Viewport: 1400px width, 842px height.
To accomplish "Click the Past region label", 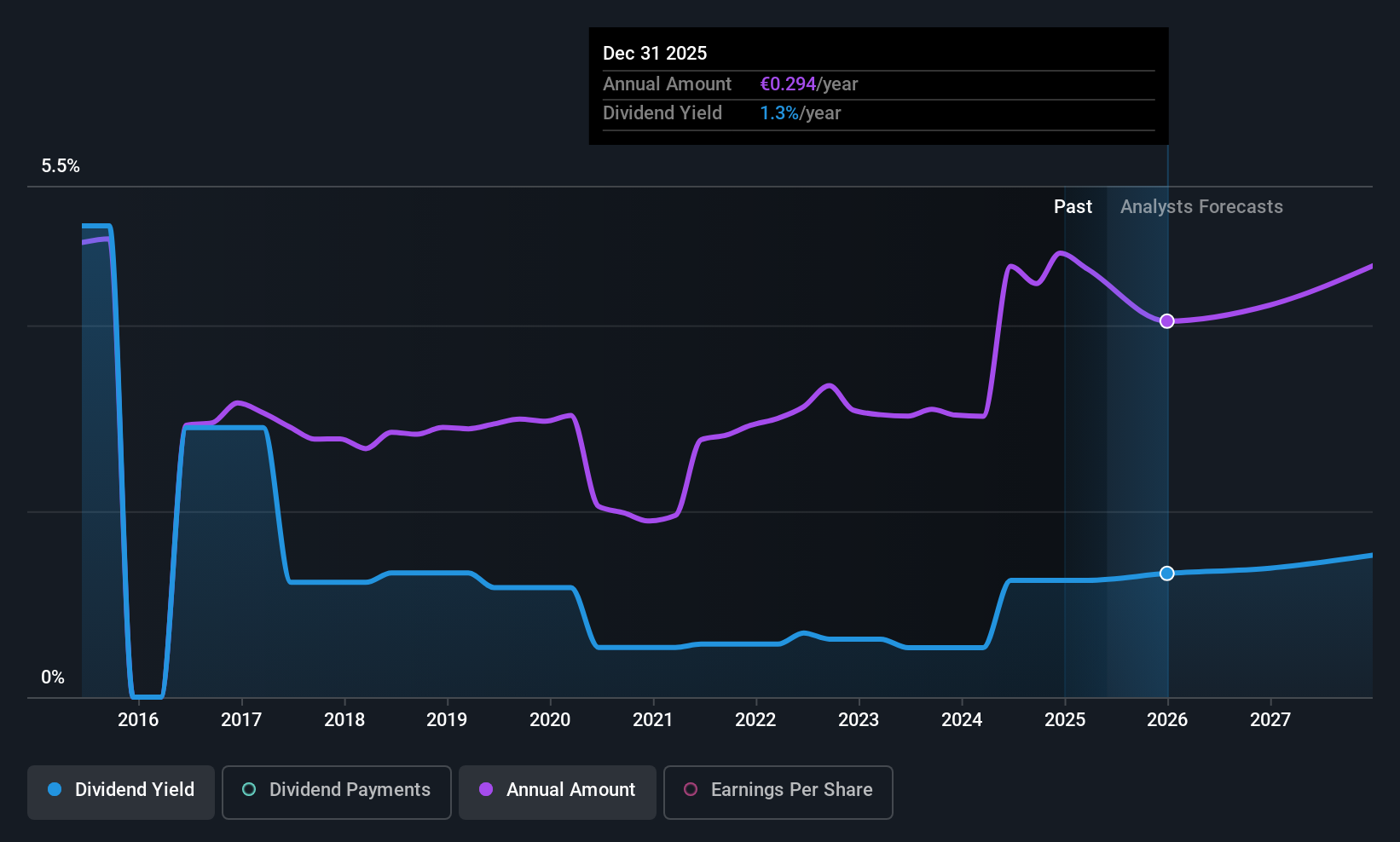I will [1073, 207].
